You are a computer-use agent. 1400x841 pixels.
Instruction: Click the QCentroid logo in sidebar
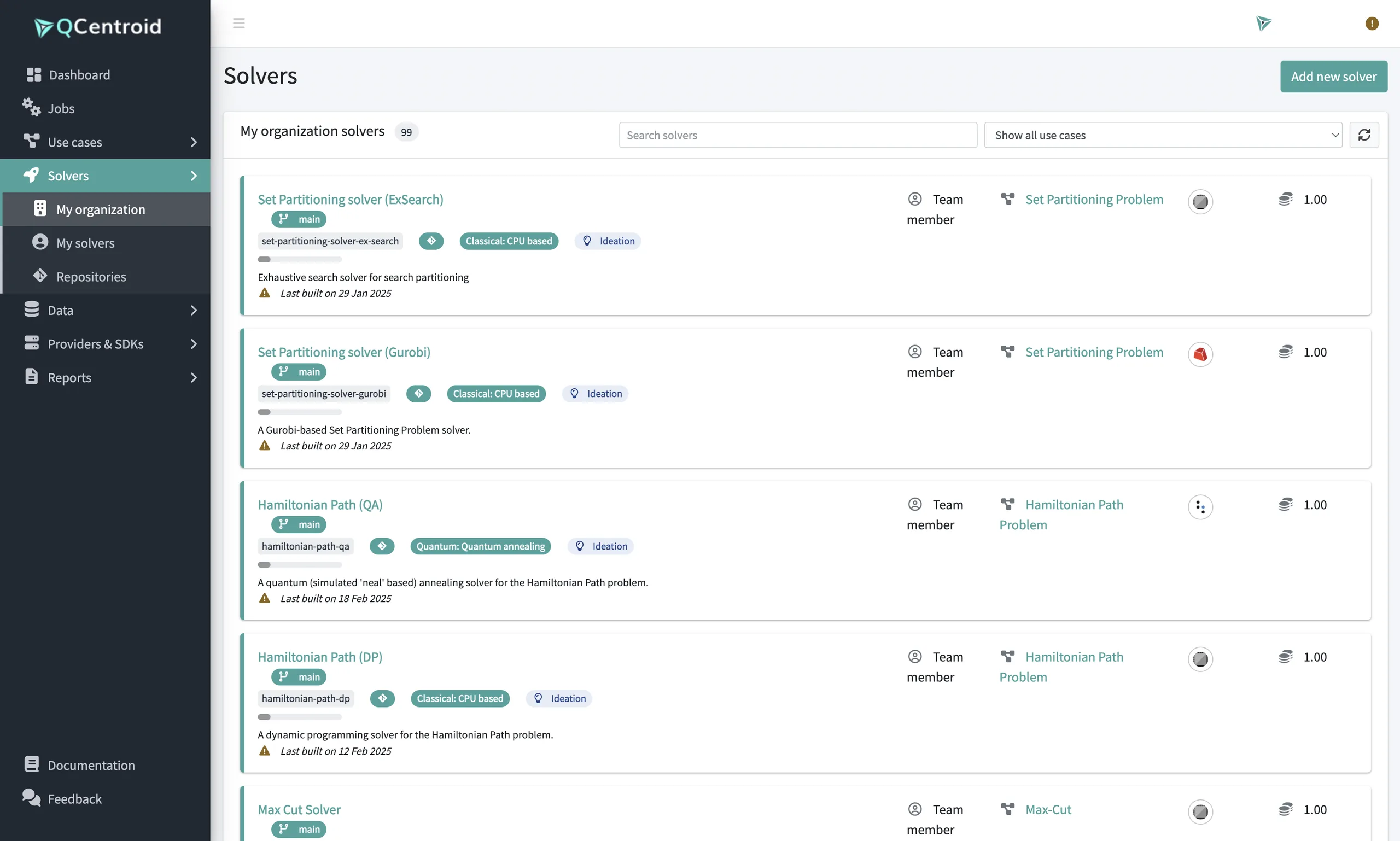[x=97, y=27]
